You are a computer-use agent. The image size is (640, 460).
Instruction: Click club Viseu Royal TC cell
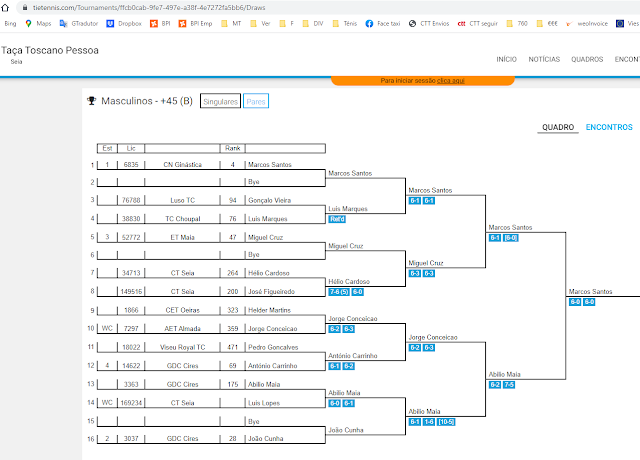(182, 347)
